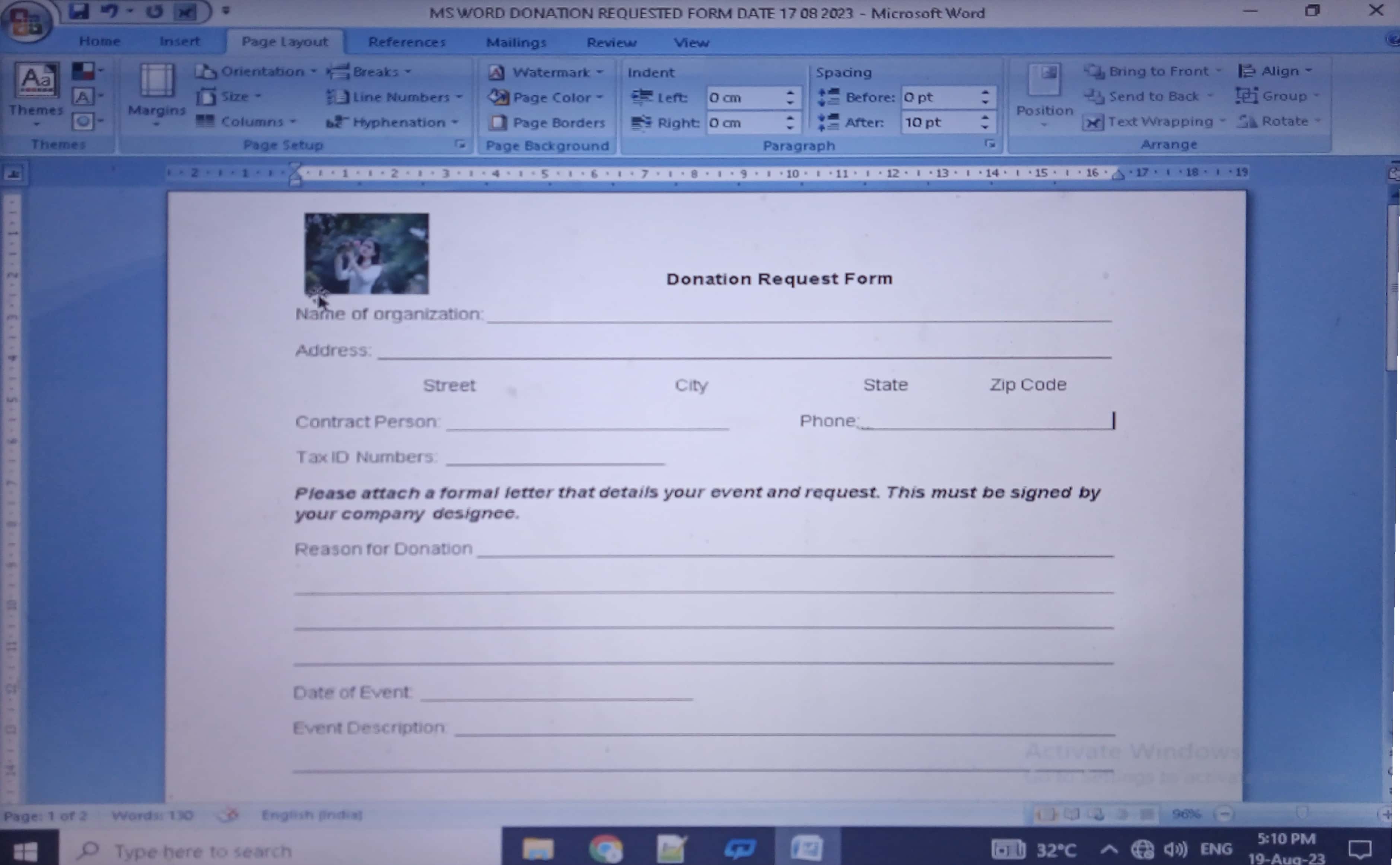The image size is (1400, 865).
Task: Switch to the Insert tab
Action: click(x=179, y=41)
